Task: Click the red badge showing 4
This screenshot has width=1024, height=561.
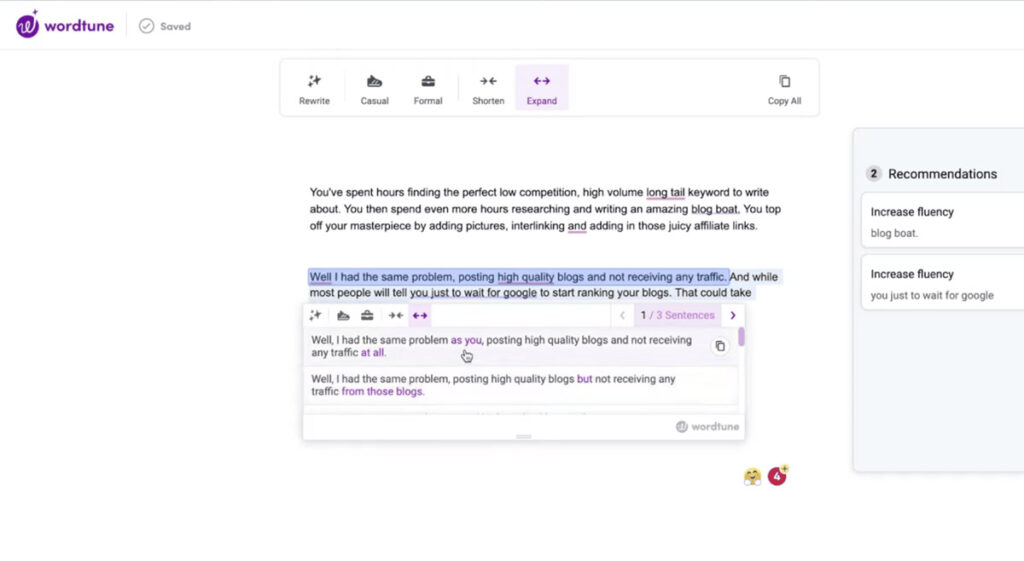Action: pos(777,476)
